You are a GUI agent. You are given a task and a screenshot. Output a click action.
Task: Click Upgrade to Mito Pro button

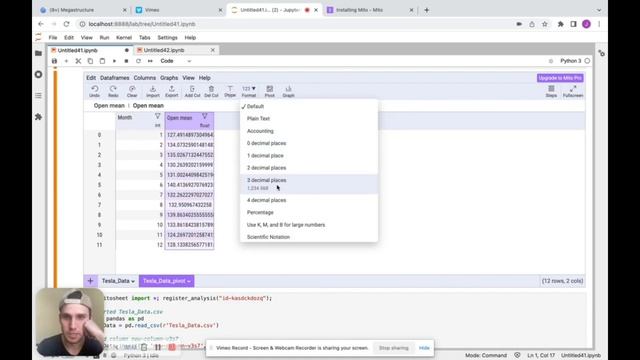point(560,78)
